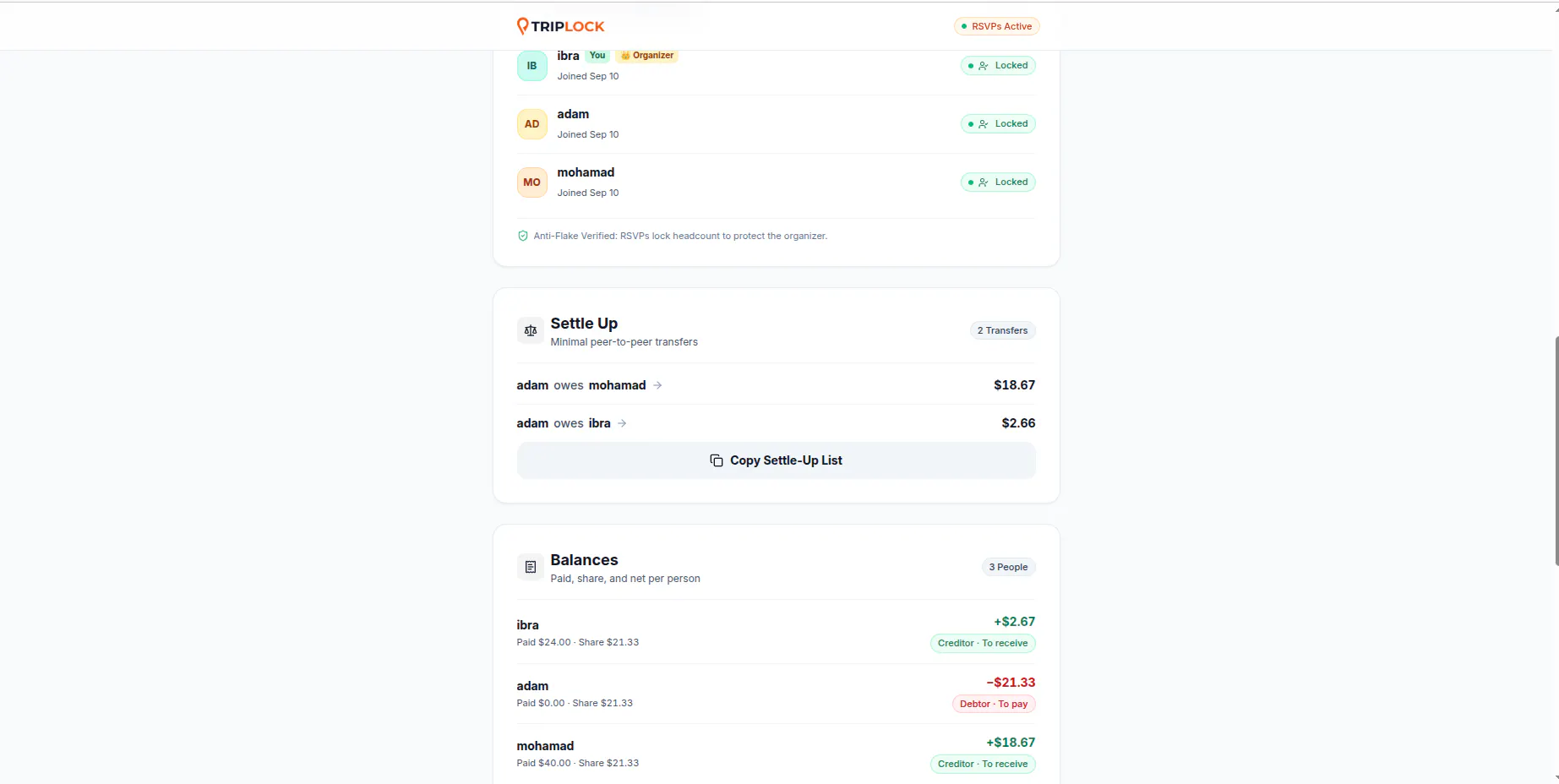
Task: Click the page's vertical scrollbar thumb
Action: click(x=1556, y=450)
